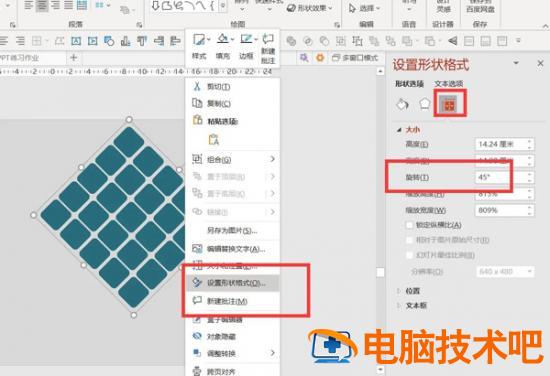Close the Format Shape pane

tap(540, 63)
